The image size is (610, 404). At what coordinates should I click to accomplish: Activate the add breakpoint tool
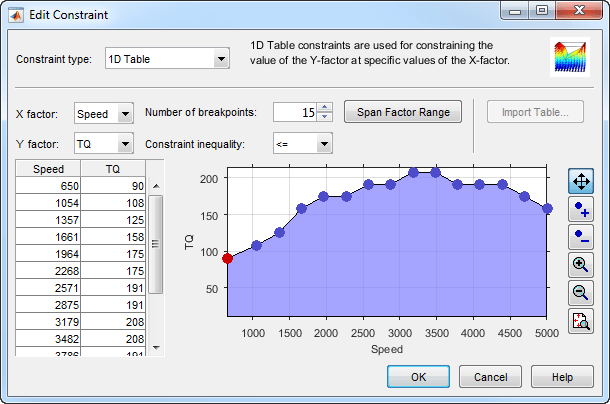pyautogui.click(x=581, y=209)
